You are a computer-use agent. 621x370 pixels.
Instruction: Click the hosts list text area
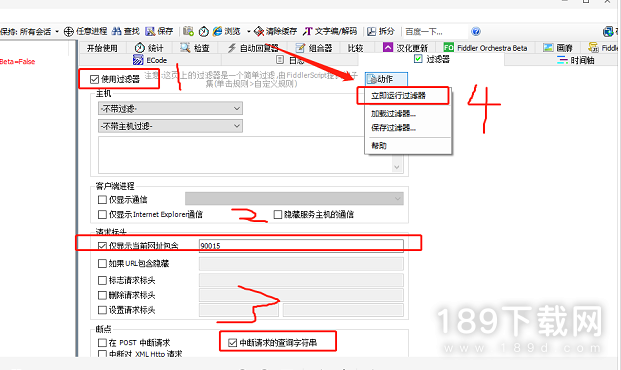[x=245, y=155]
